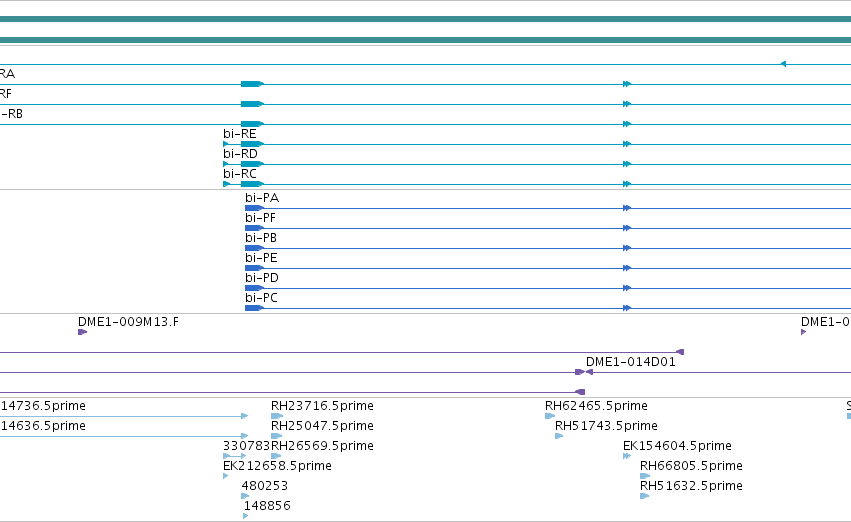
Task: Select the bi-PD protein label
Action: coord(262,278)
